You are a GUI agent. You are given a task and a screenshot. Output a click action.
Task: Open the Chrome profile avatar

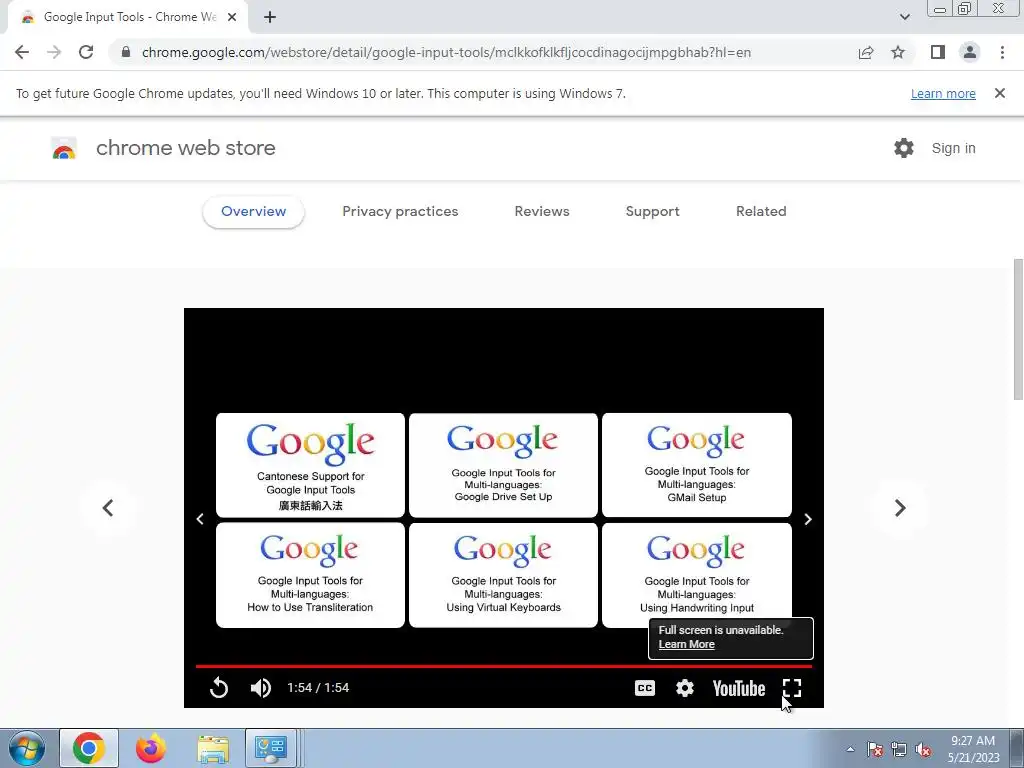970,52
